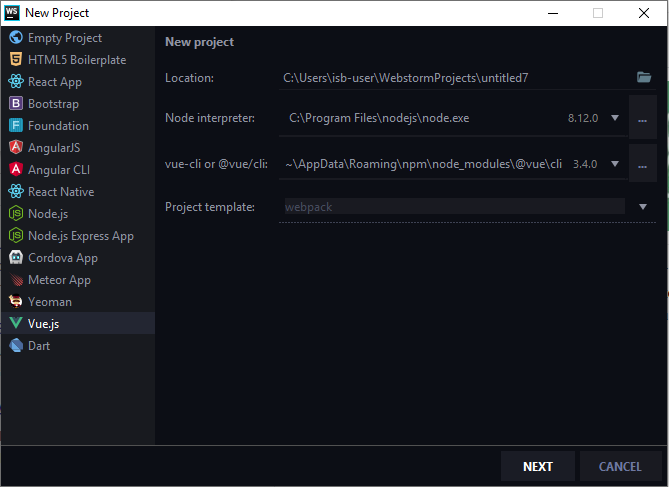Click the Empty Project globe icon
Image resolution: width=669 pixels, height=487 pixels.
tap(16, 38)
